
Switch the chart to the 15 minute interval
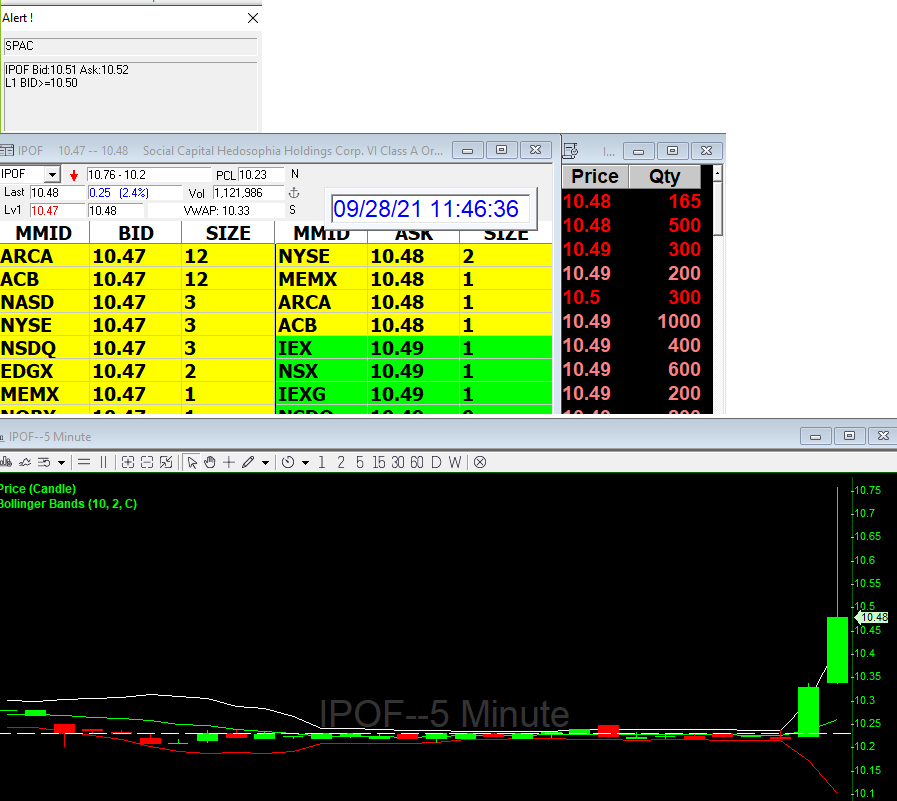click(x=379, y=462)
